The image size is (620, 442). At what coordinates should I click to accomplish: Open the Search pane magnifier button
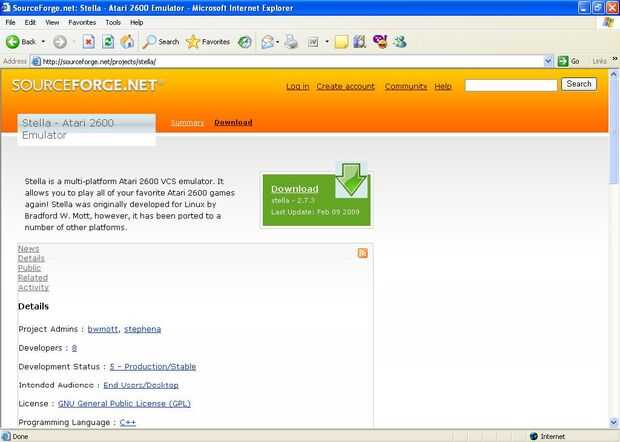[161, 42]
